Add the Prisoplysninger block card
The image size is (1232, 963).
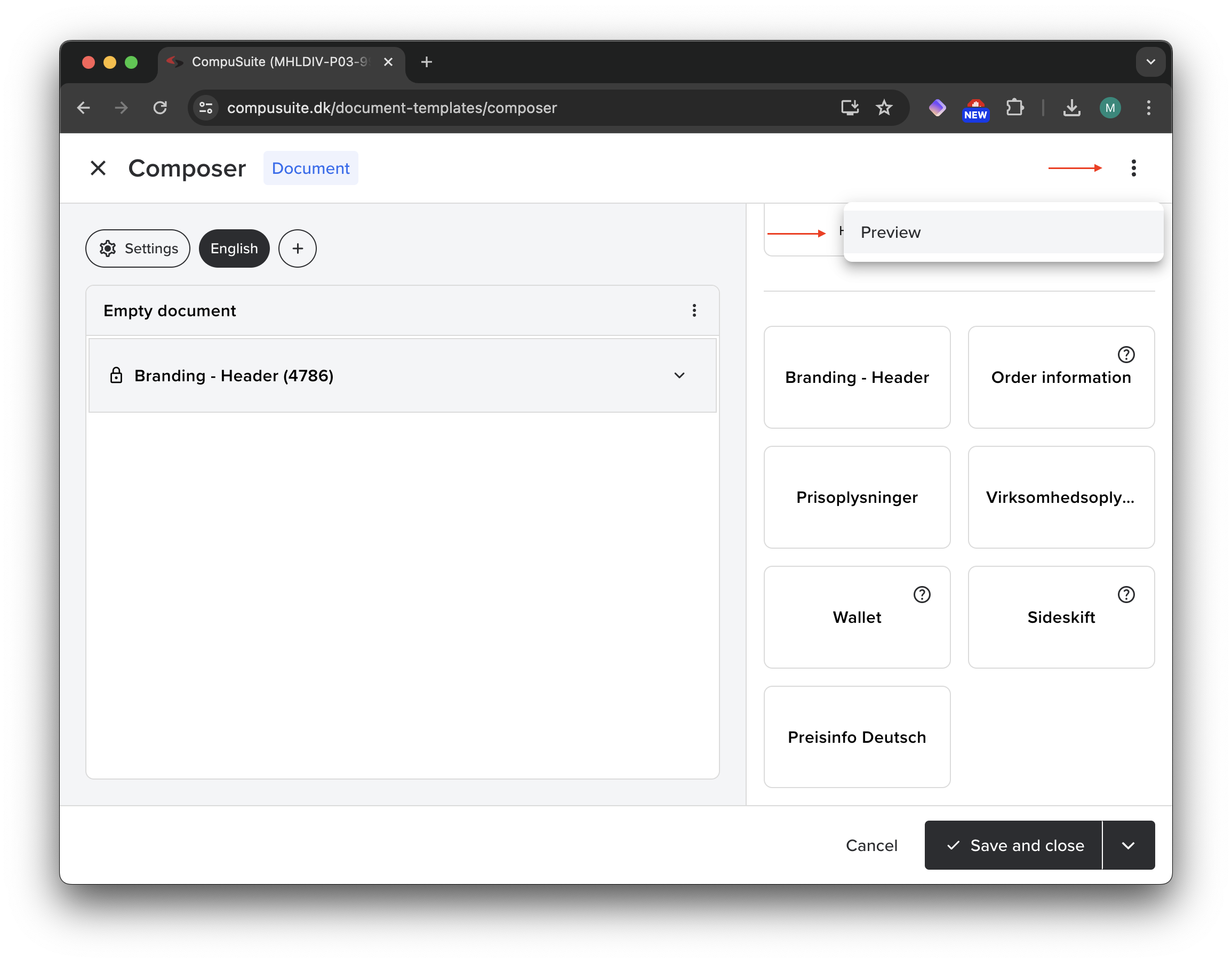(x=857, y=497)
